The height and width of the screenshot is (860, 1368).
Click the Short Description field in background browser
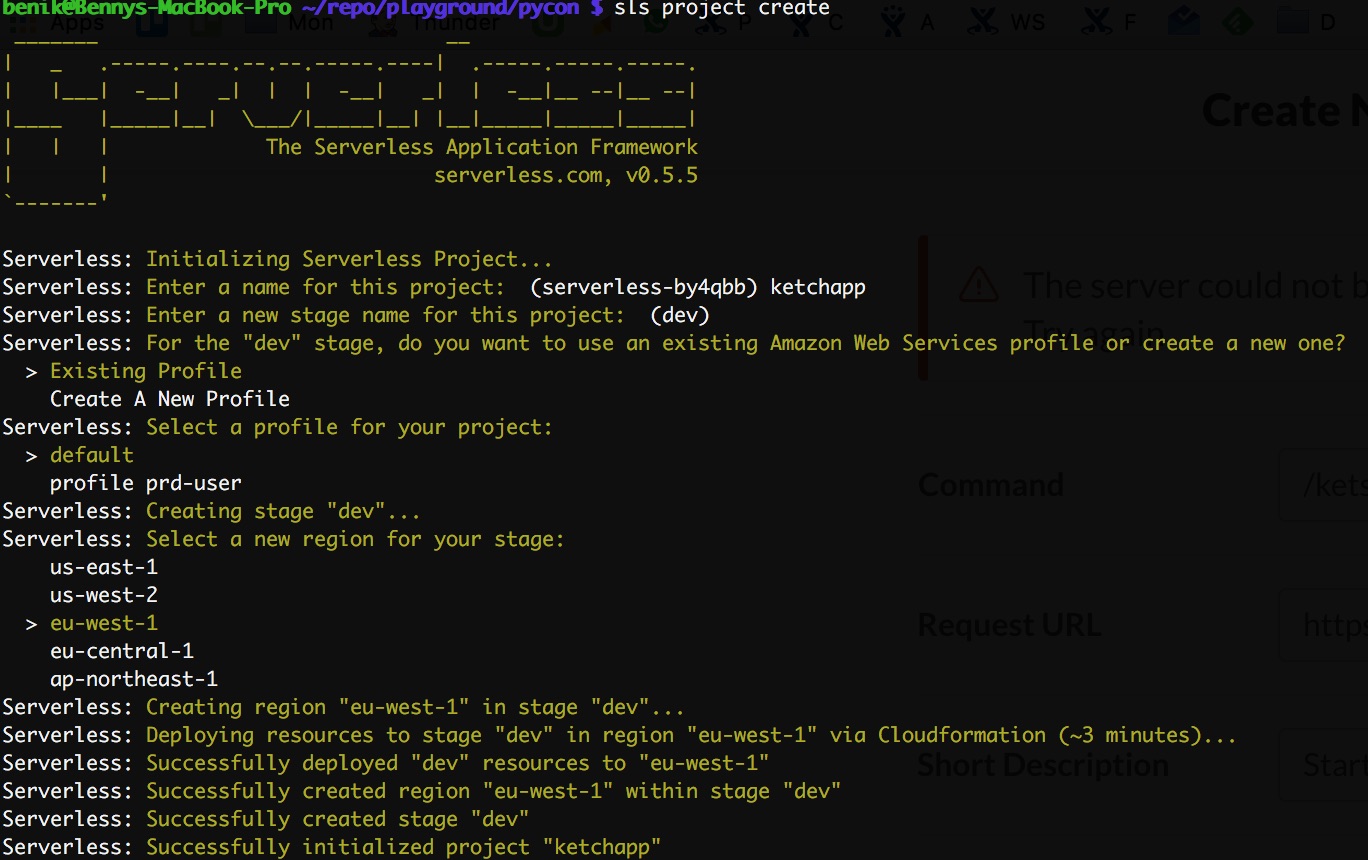(1324, 766)
